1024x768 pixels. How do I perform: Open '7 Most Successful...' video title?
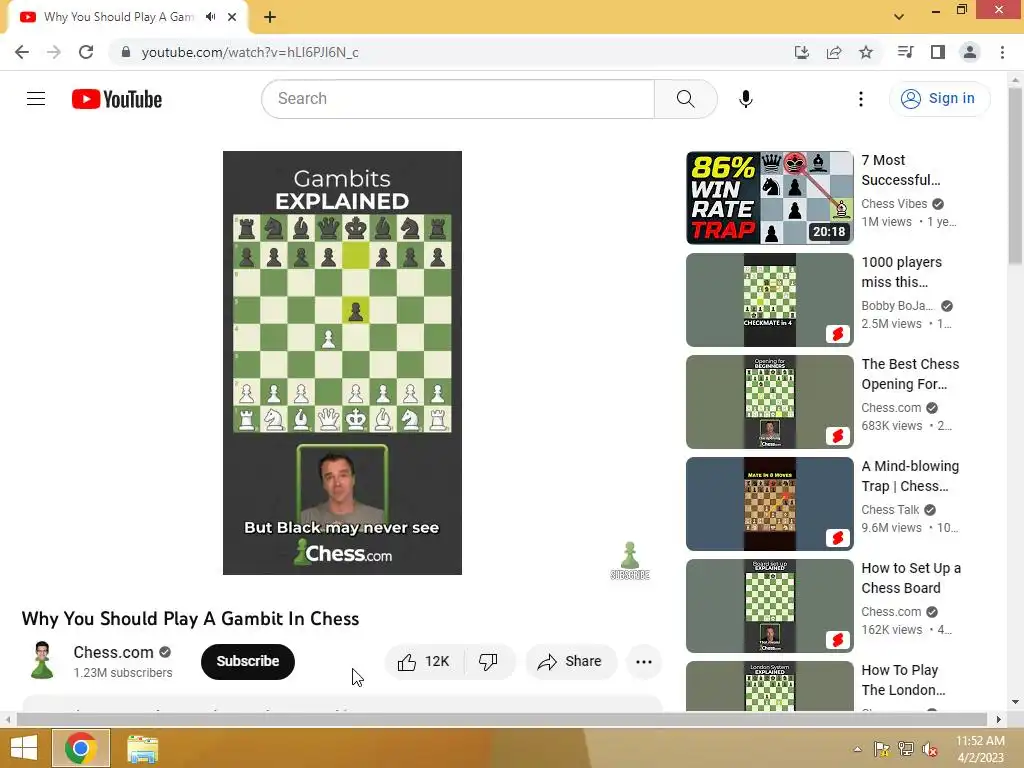tap(901, 170)
